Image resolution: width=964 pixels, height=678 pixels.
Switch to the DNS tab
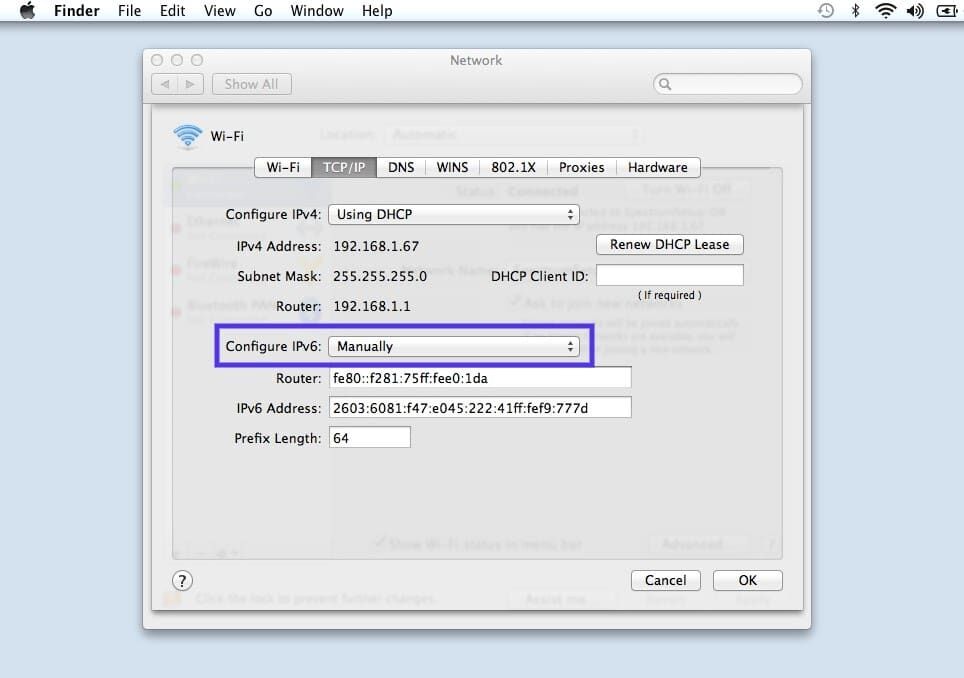[x=401, y=167]
